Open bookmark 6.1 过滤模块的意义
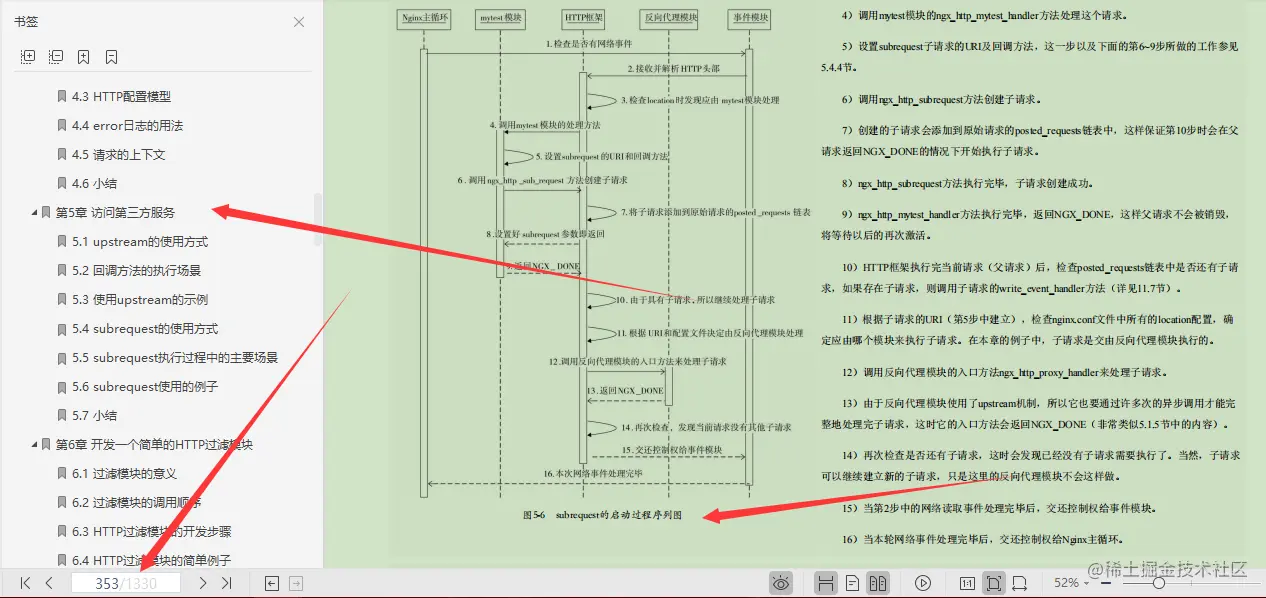 point(124,473)
